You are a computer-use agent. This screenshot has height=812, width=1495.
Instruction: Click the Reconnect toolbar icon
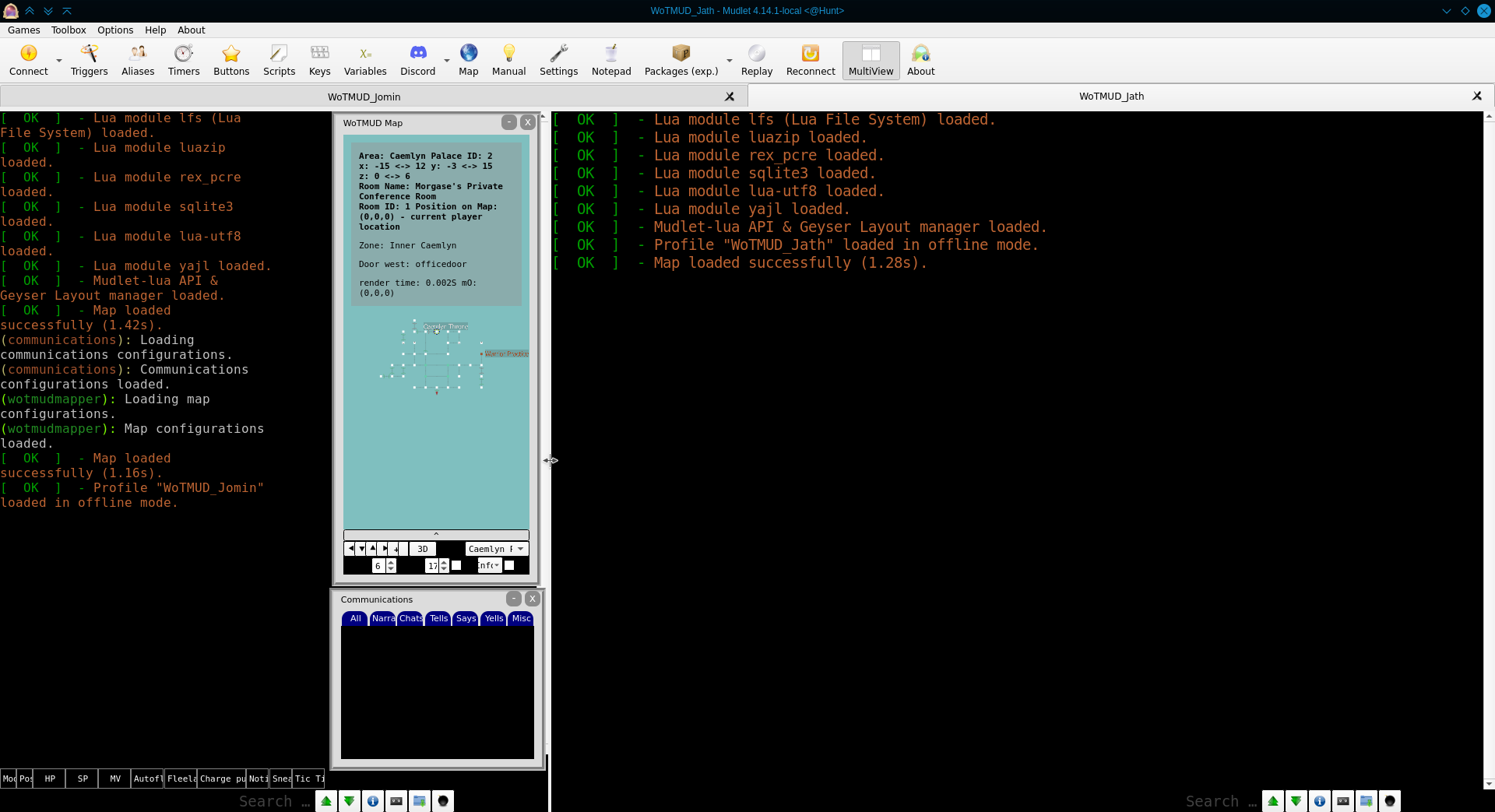pos(810,60)
